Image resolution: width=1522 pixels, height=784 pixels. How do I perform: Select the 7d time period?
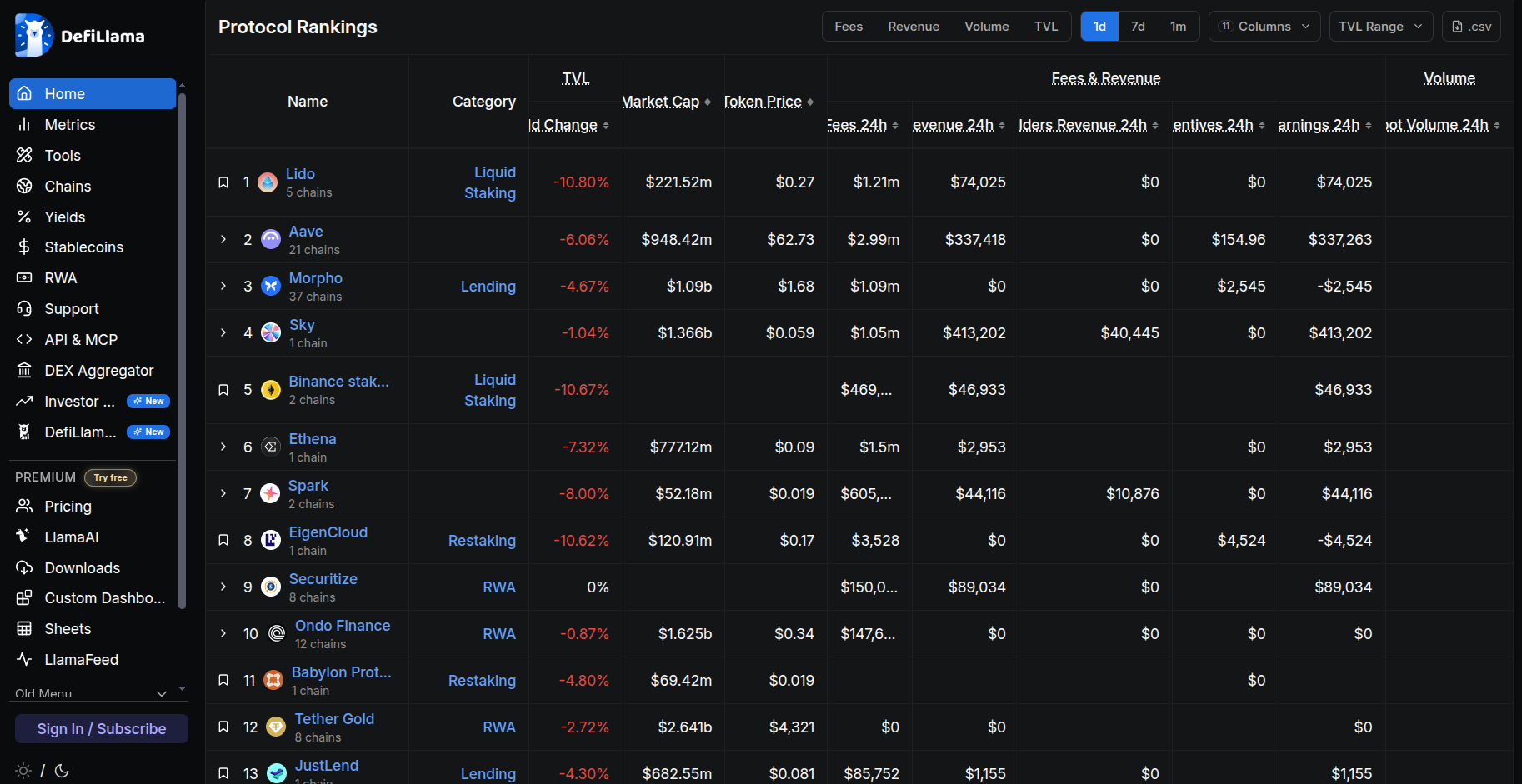pyautogui.click(x=1138, y=27)
